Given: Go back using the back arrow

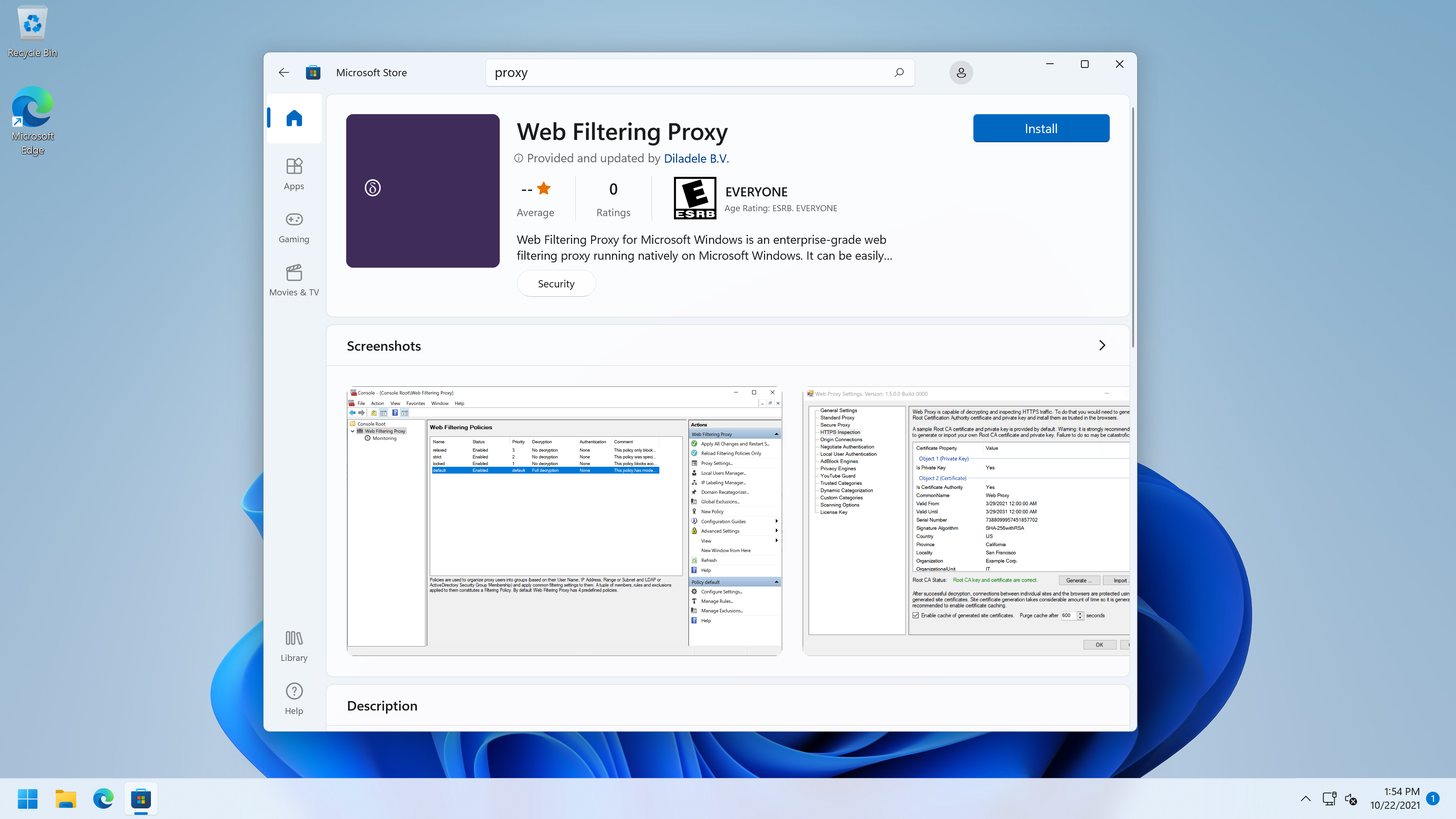Looking at the screenshot, I should click(284, 72).
